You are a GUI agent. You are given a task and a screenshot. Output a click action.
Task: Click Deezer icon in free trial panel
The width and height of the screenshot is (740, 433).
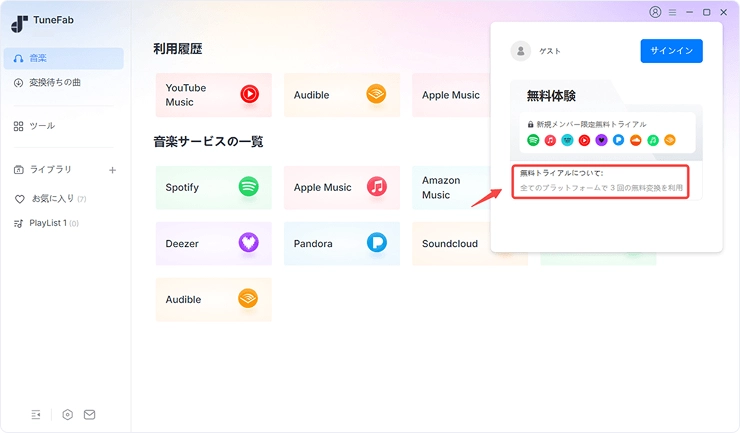601,140
